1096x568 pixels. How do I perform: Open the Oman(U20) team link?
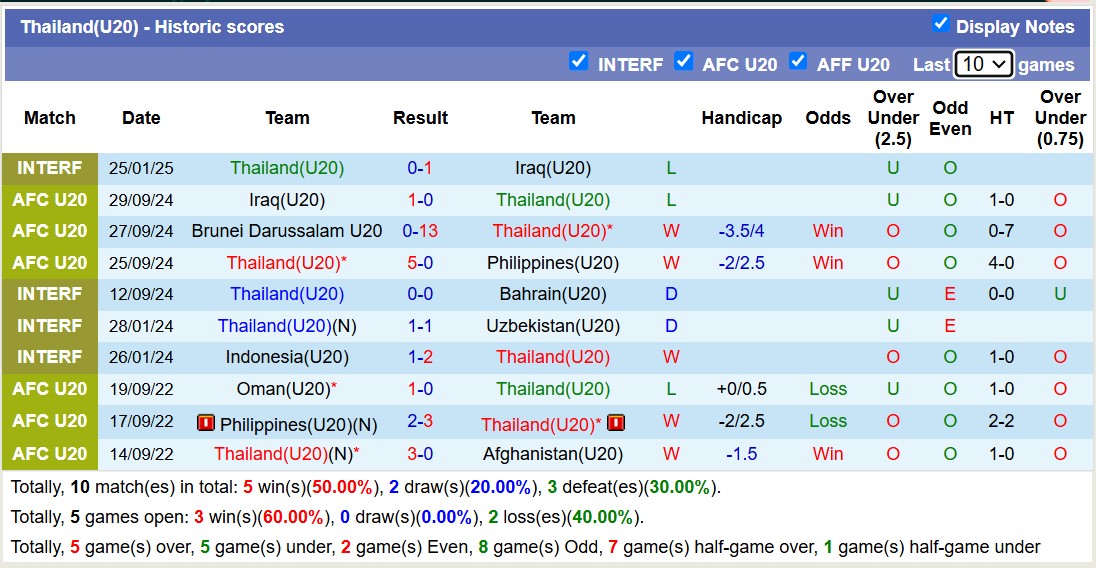[x=282, y=389]
